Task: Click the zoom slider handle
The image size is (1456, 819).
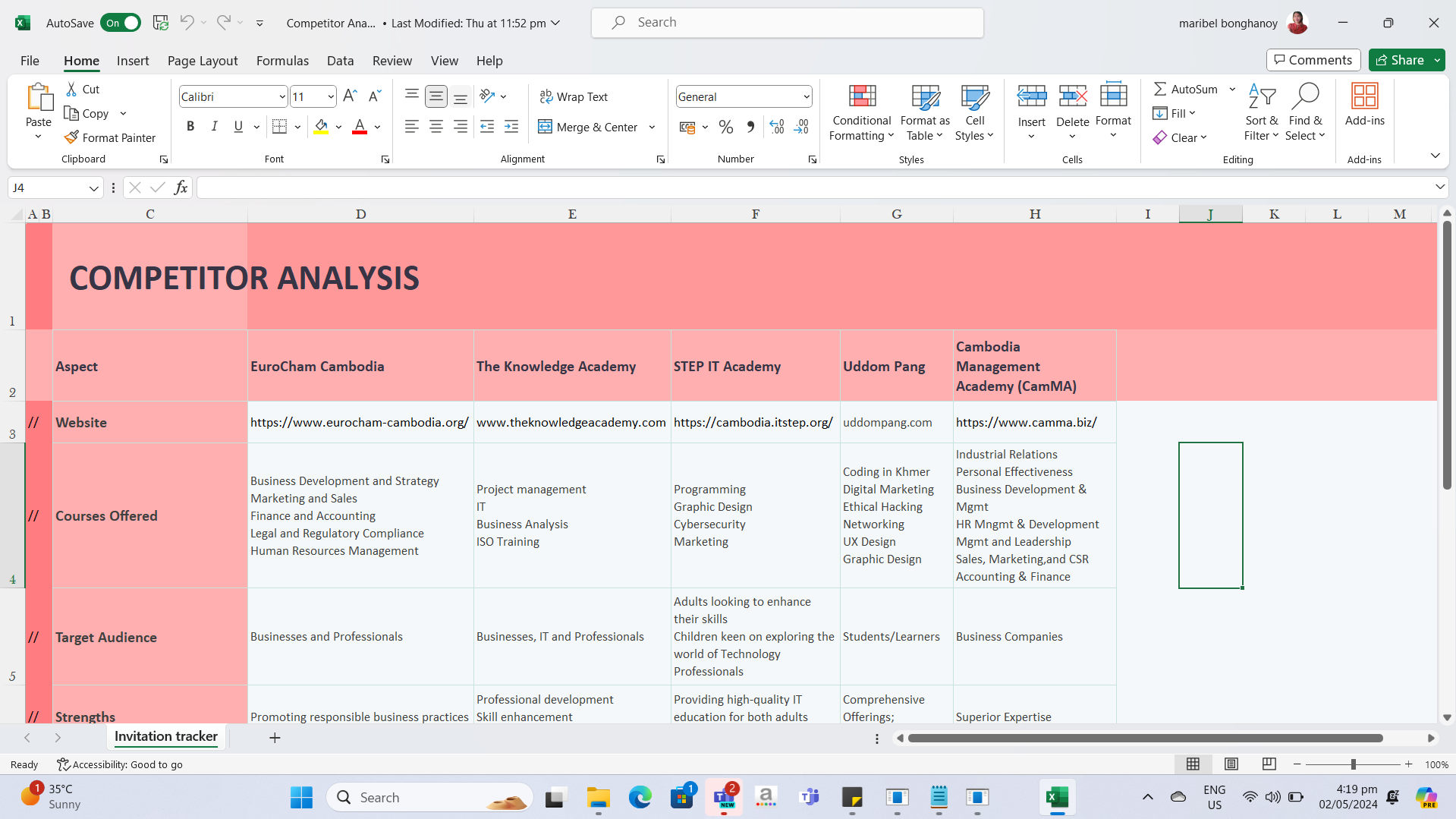Action: (1353, 764)
